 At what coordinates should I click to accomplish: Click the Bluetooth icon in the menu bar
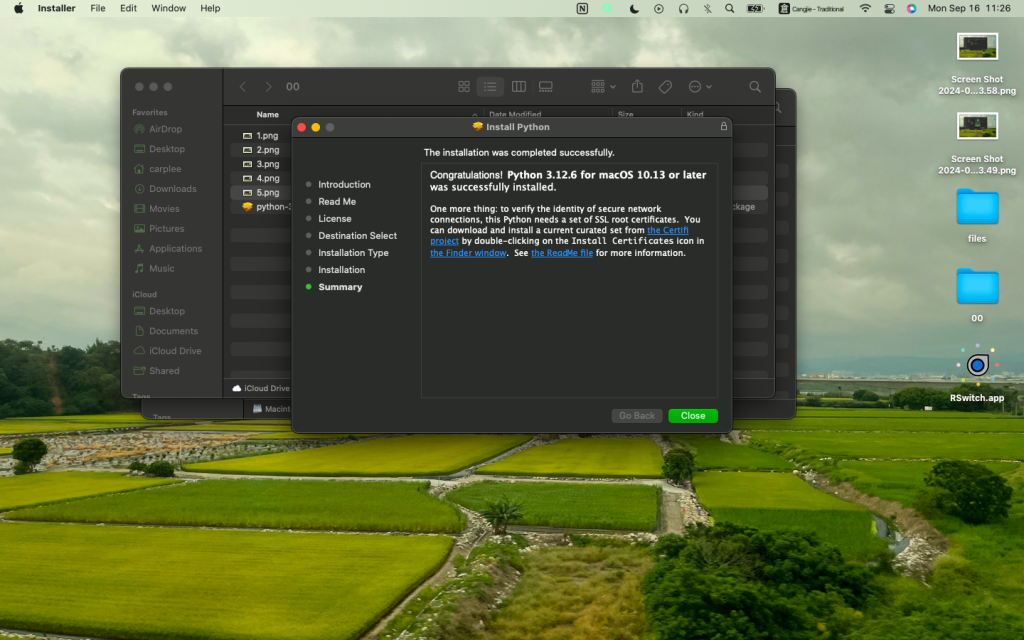(707, 8)
